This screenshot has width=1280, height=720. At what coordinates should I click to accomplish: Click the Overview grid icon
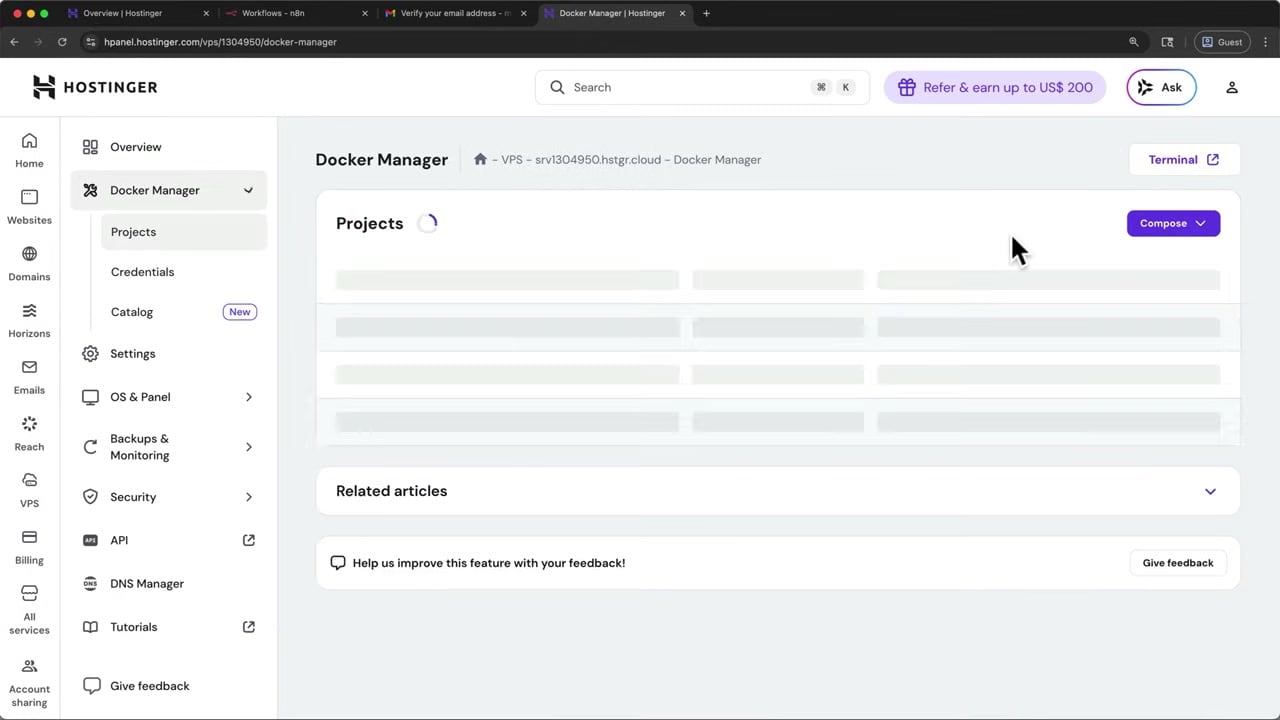(90, 147)
